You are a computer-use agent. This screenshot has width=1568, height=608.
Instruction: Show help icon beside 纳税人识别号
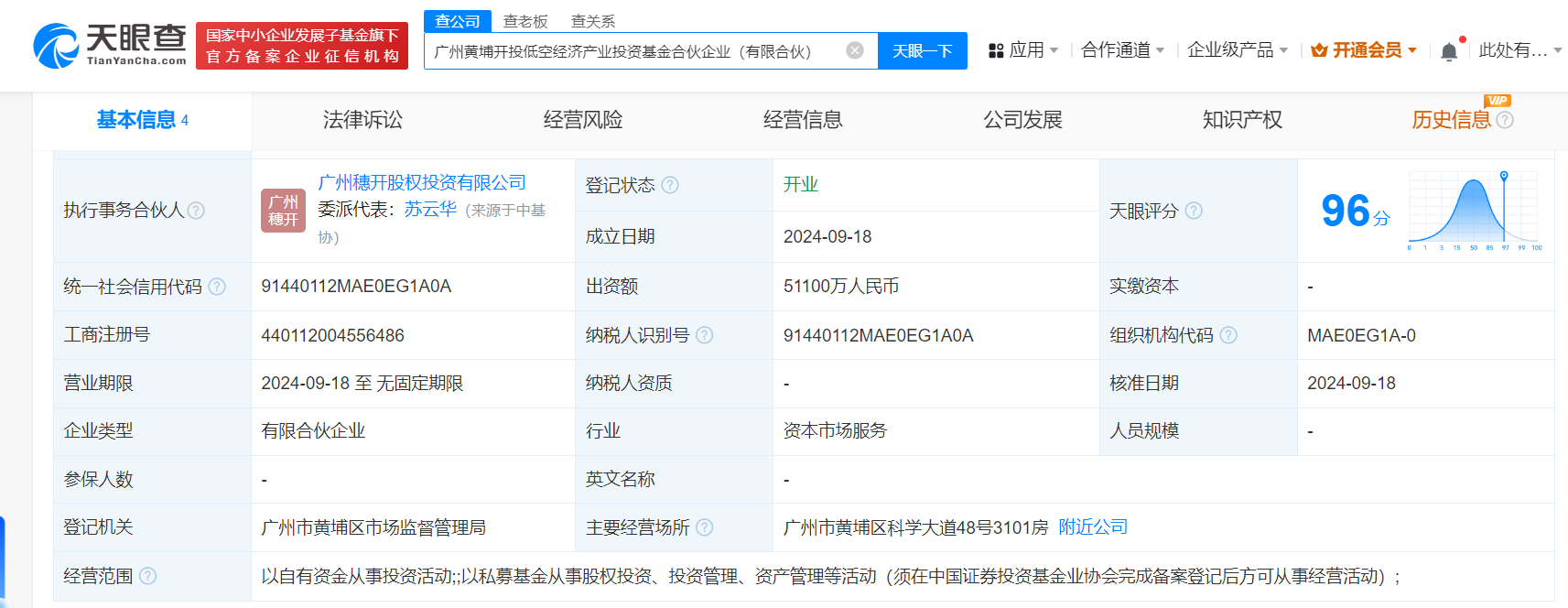click(x=704, y=335)
